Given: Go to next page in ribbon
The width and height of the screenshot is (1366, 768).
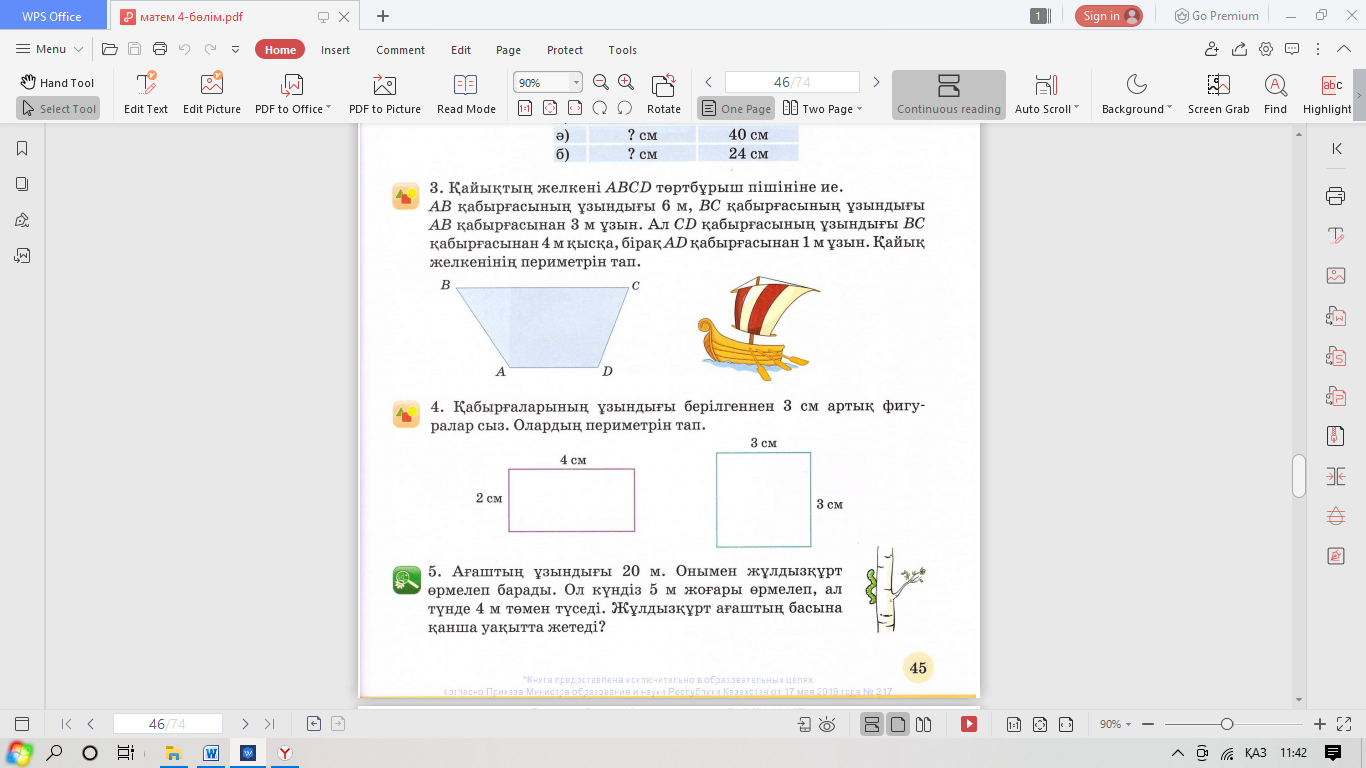Looking at the screenshot, I should [876, 82].
